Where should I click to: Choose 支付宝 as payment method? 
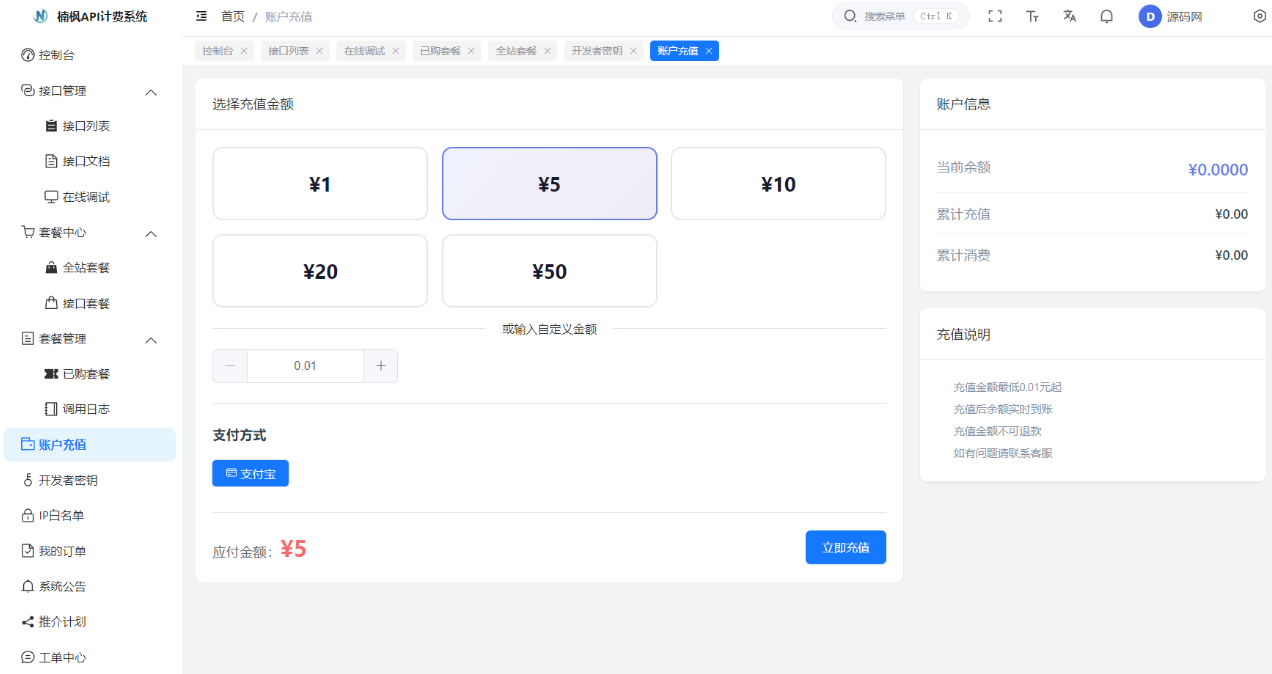[250, 473]
